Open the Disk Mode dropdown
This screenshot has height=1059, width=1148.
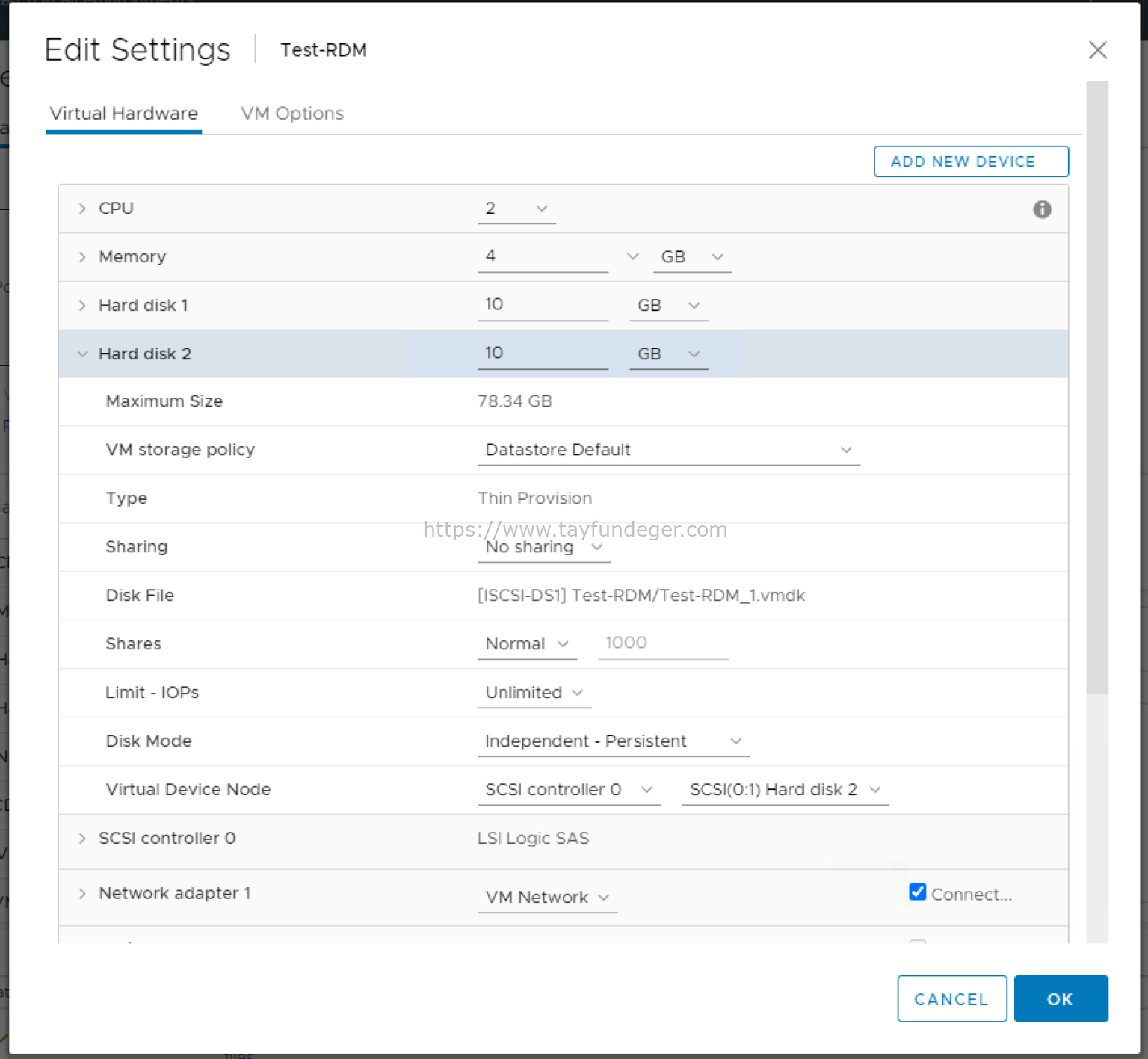tap(613, 741)
